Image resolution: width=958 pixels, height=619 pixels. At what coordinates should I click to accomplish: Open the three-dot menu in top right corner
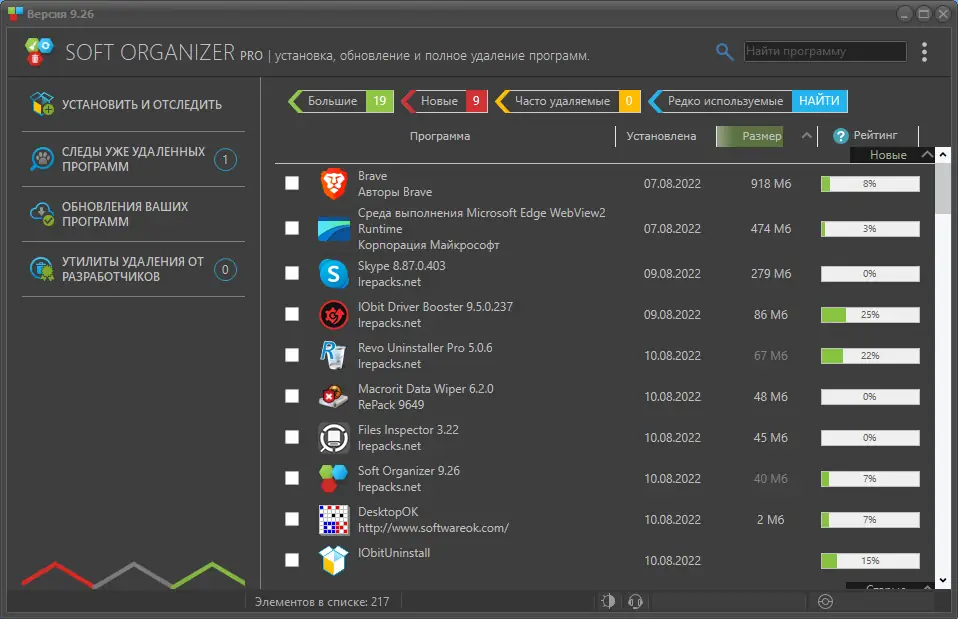pyautogui.click(x=924, y=51)
